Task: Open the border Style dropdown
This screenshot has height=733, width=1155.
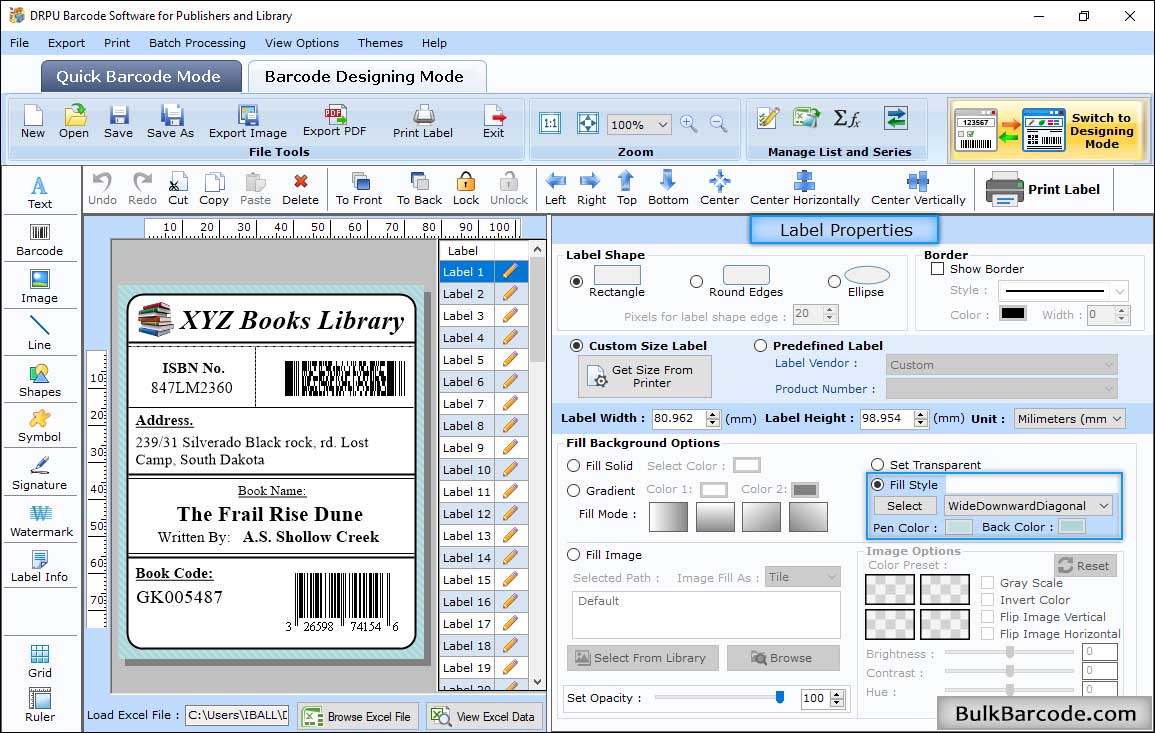Action: click(x=1120, y=291)
